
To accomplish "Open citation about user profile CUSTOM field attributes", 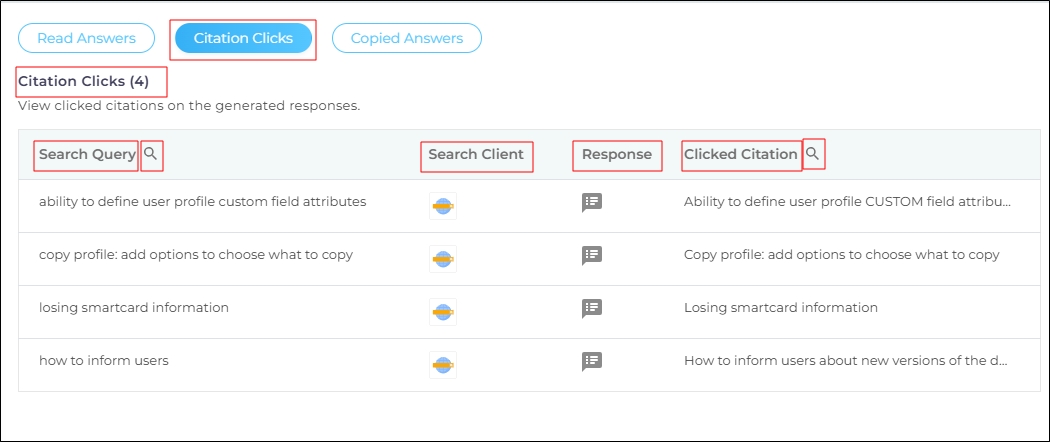I will (846, 202).
